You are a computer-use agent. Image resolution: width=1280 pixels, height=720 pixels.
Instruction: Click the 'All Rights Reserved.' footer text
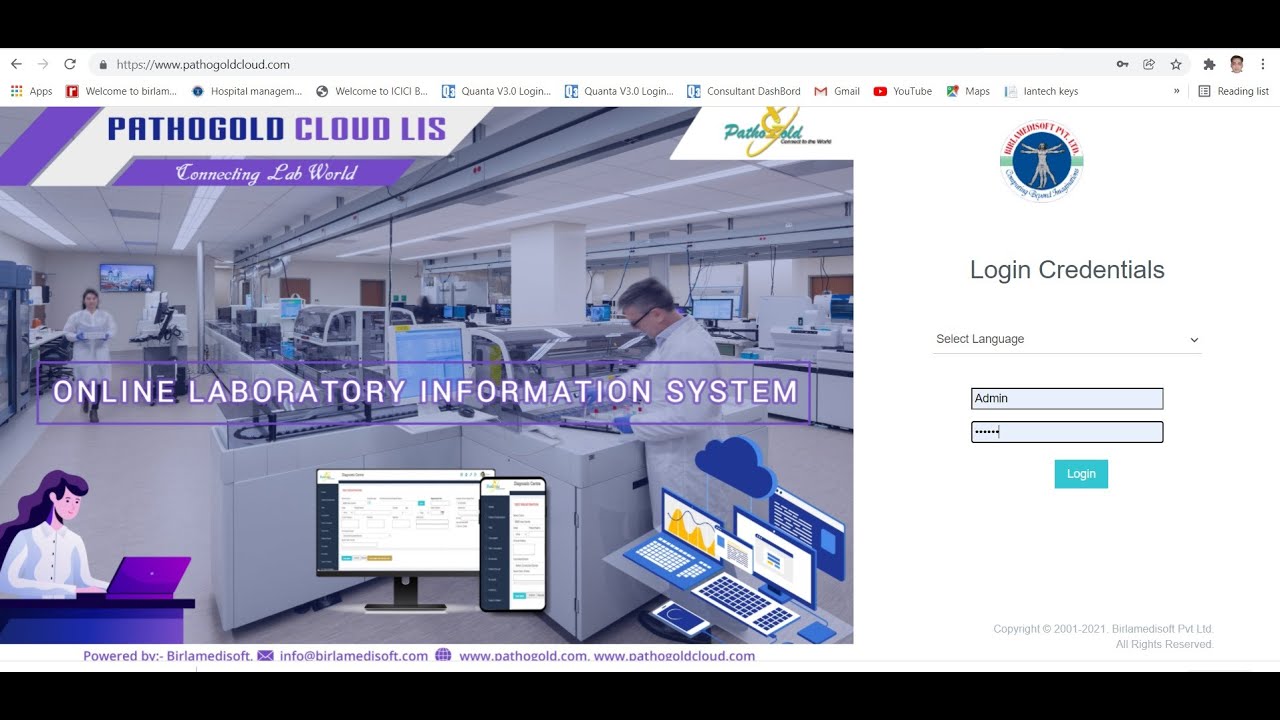click(1165, 645)
